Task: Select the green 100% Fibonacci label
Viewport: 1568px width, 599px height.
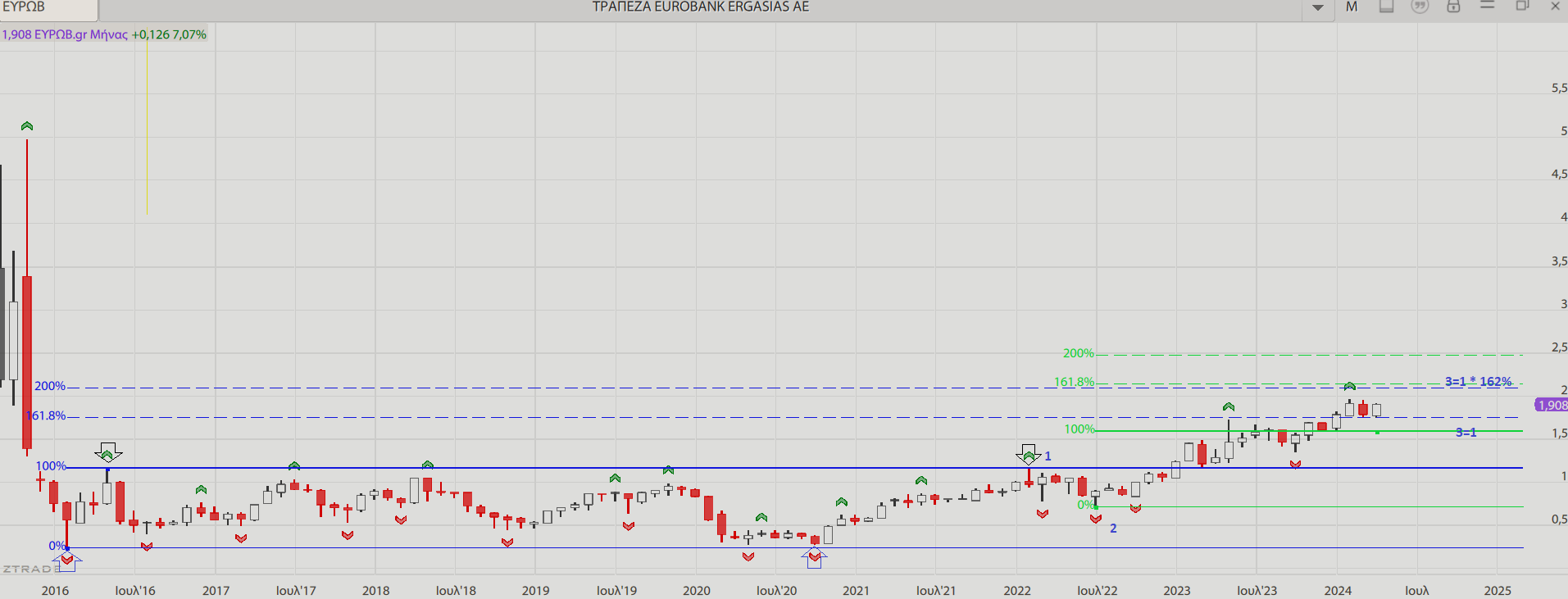Action: pyautogui.click(x=1079, y=429)
